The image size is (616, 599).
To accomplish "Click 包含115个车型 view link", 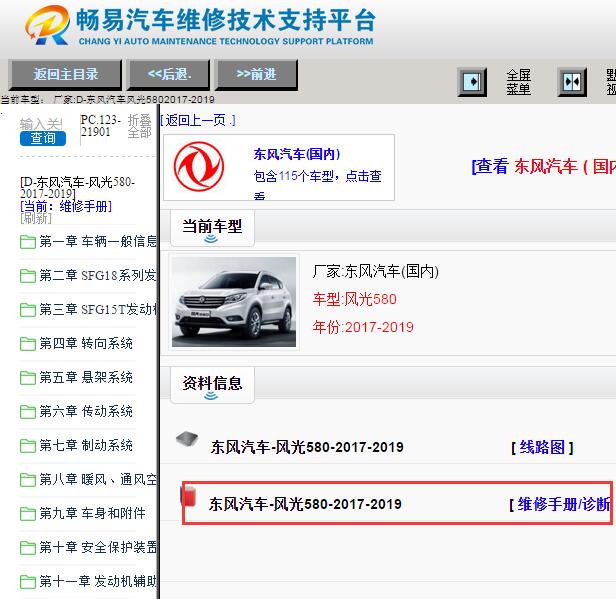I will pos(318,183).
